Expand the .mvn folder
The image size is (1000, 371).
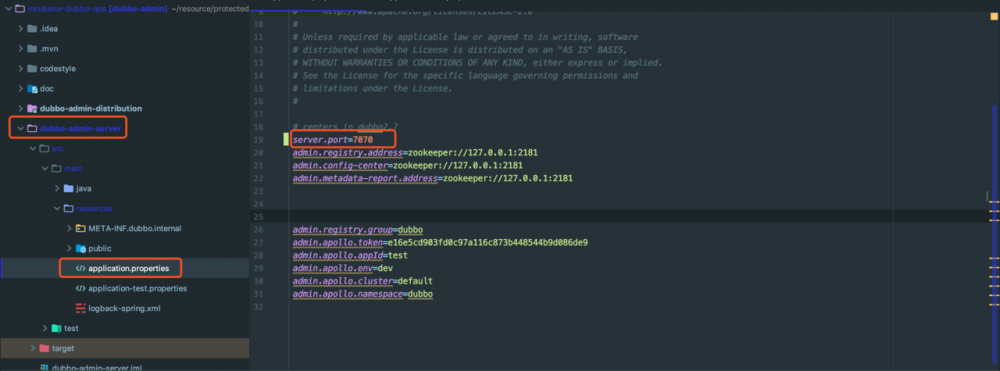tap(20, 48)
